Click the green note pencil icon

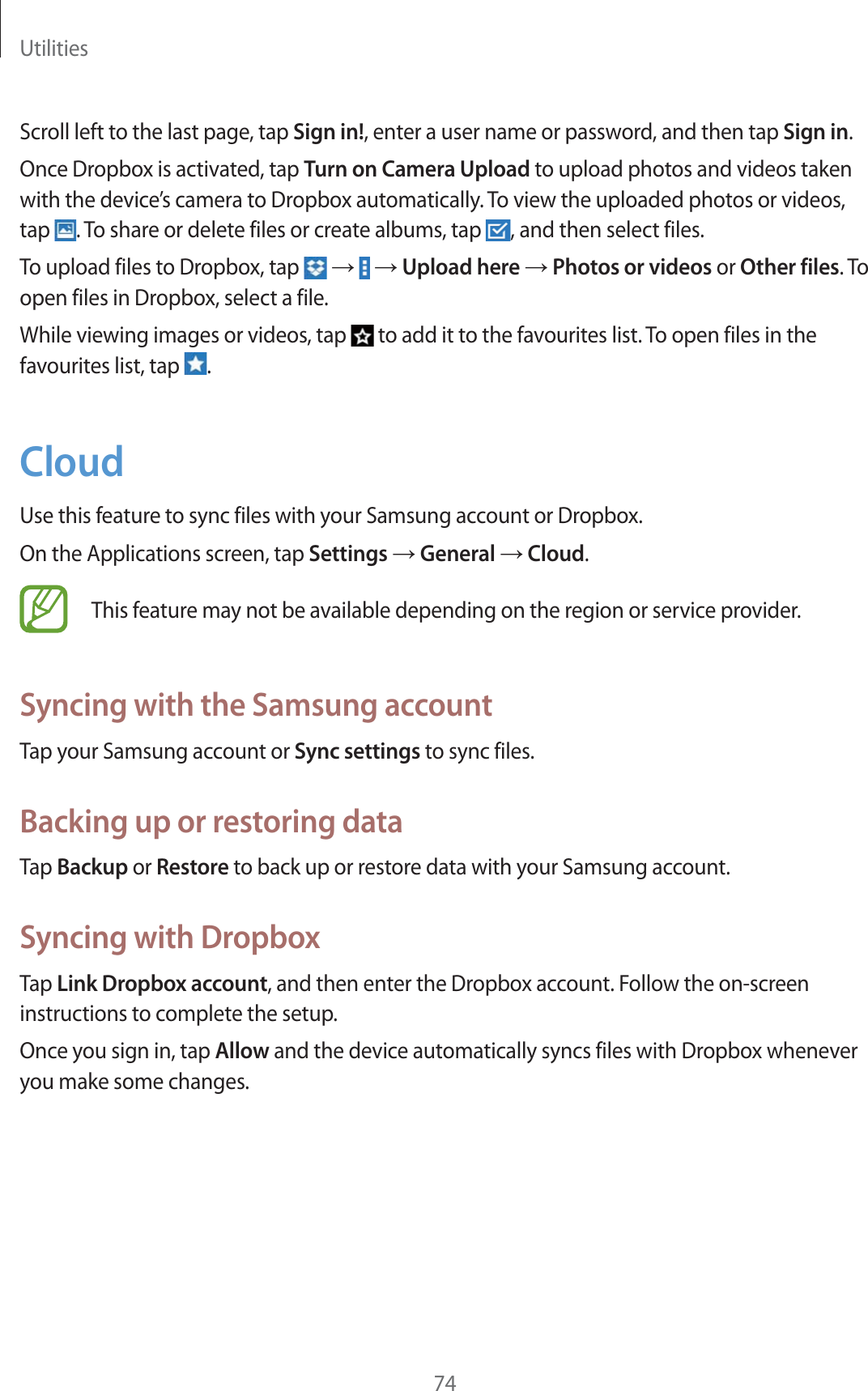click(44, 609)
